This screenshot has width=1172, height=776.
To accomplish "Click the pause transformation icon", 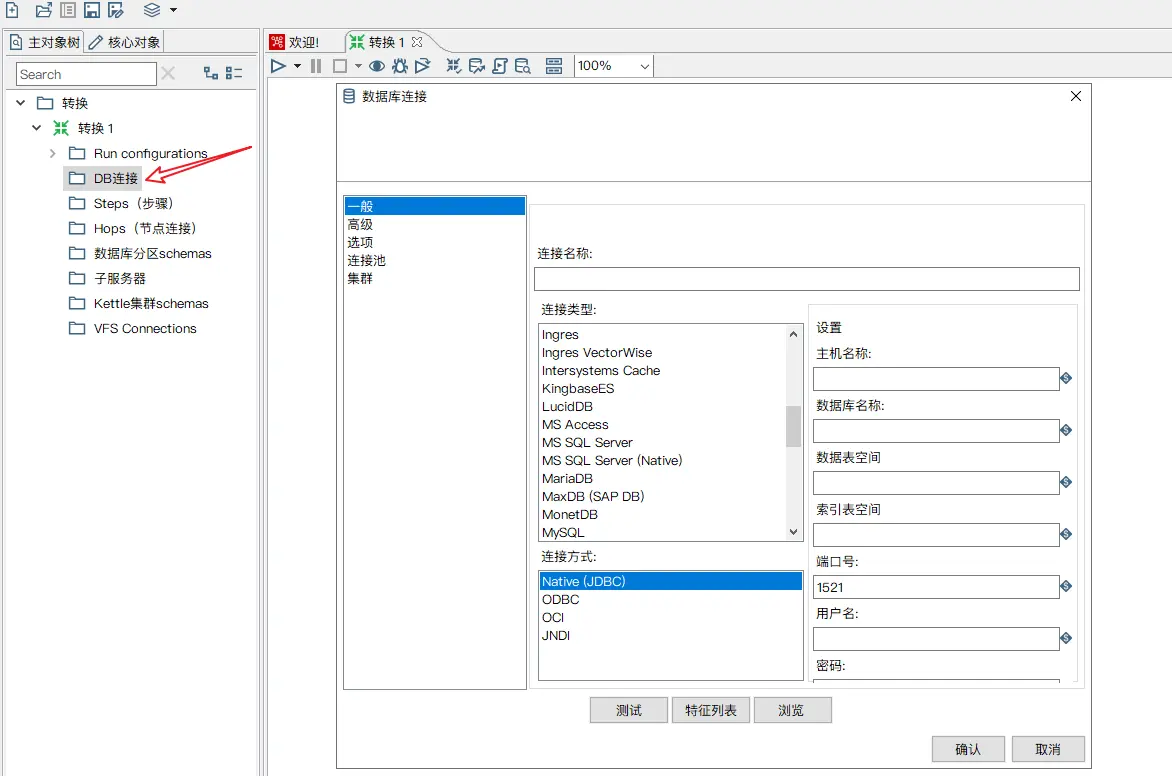I will point(316,66).
